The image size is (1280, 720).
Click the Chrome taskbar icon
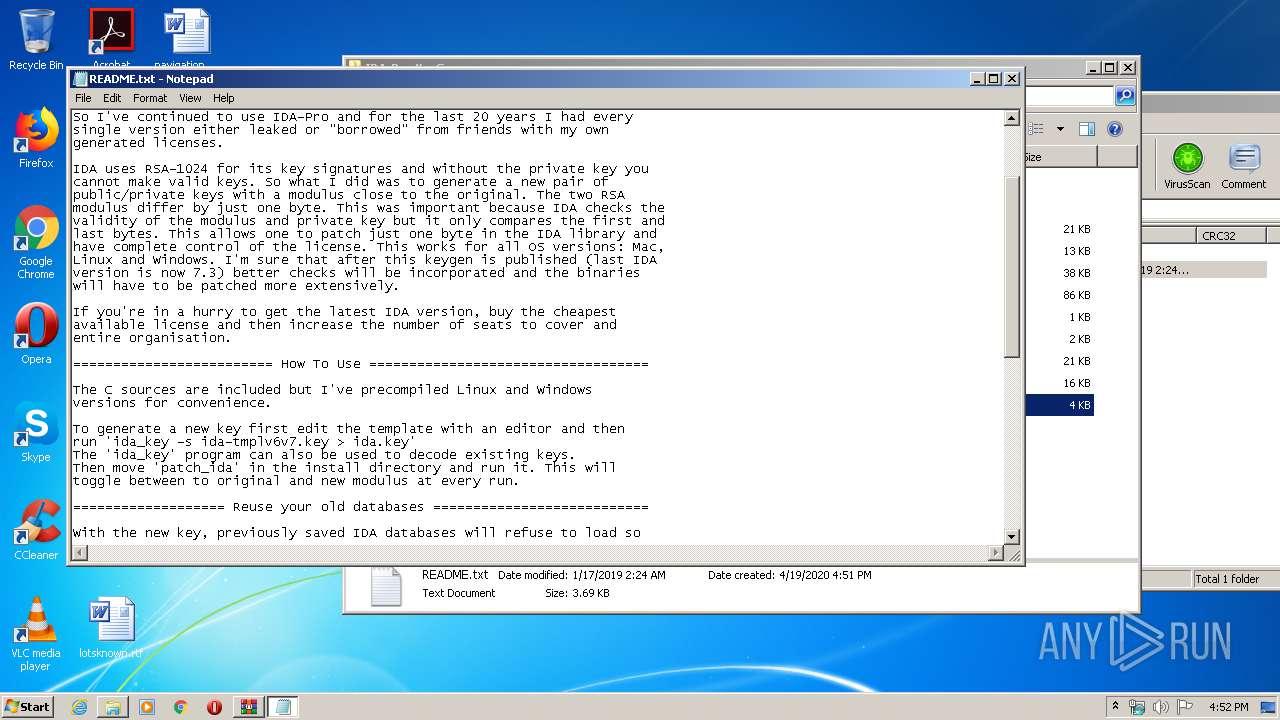point(180,707)
